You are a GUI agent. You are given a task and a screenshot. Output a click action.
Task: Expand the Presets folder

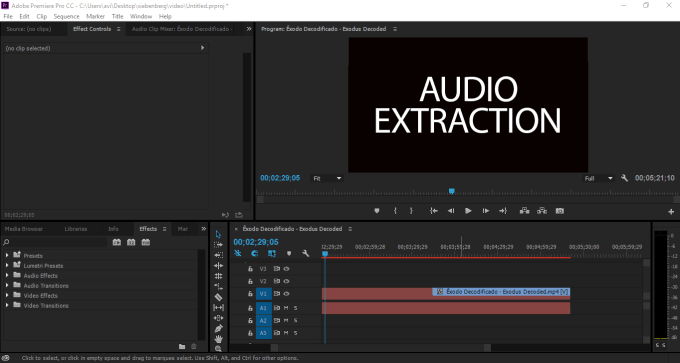(7, 255)
